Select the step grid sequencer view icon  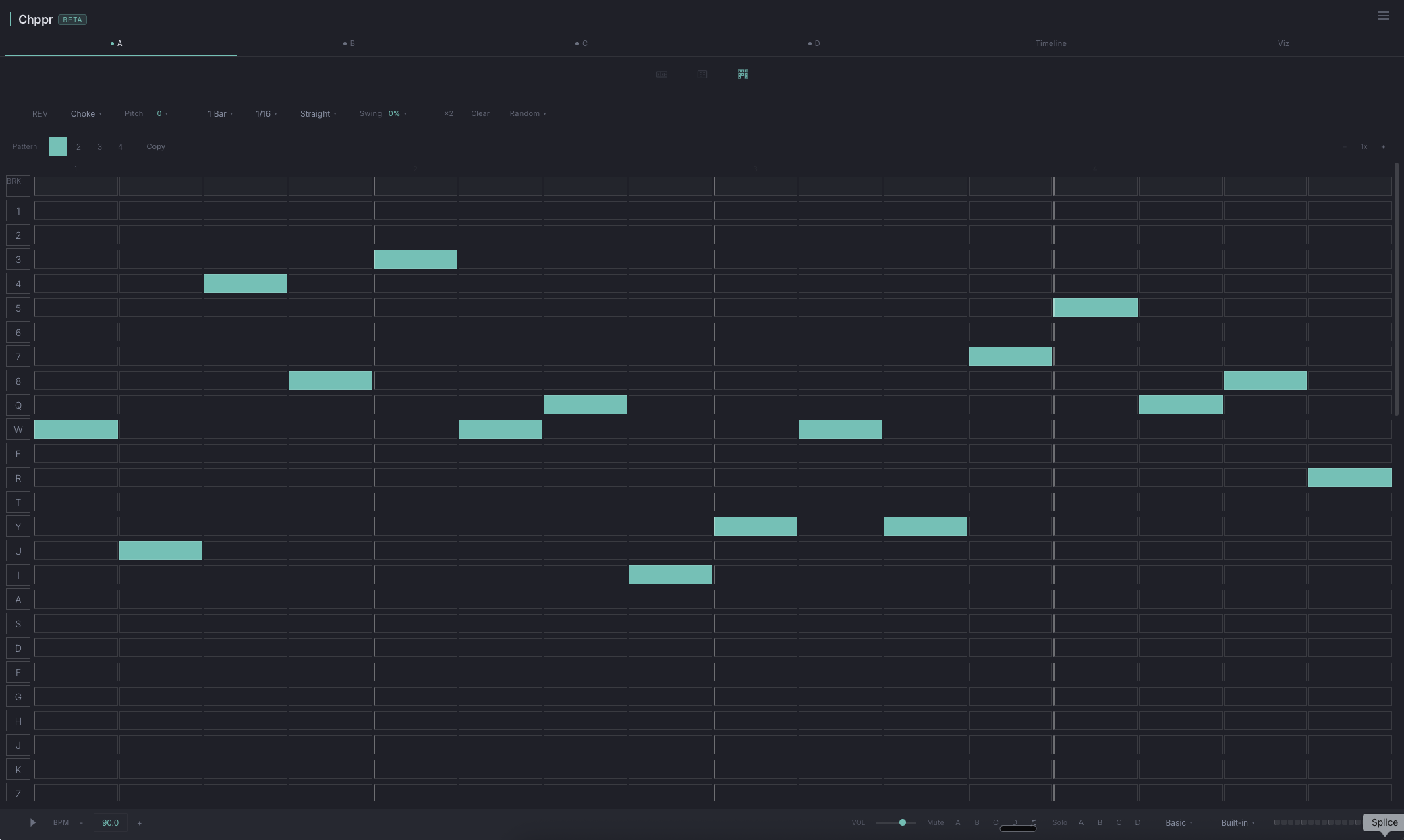(x=743, y=74)
